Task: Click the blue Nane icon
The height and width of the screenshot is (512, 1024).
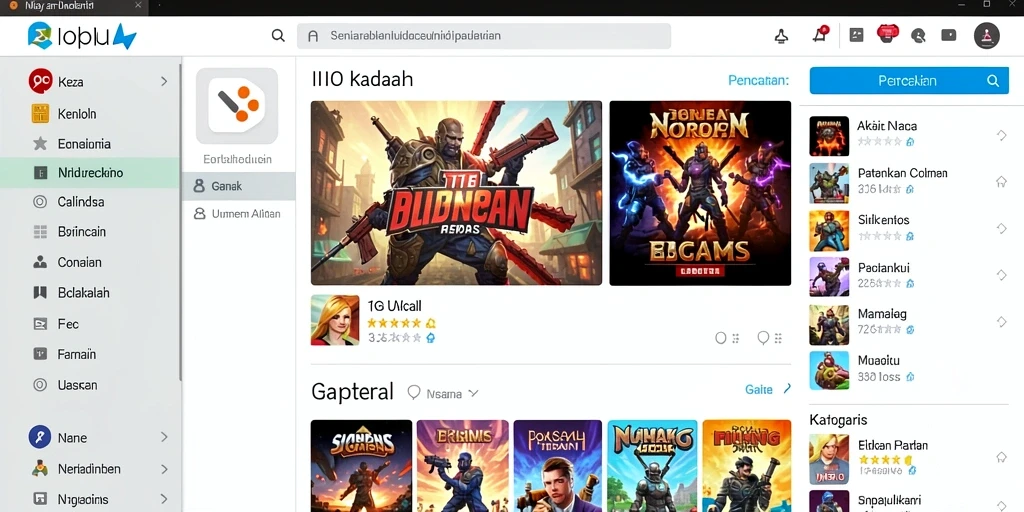Action: pos(40,437)
